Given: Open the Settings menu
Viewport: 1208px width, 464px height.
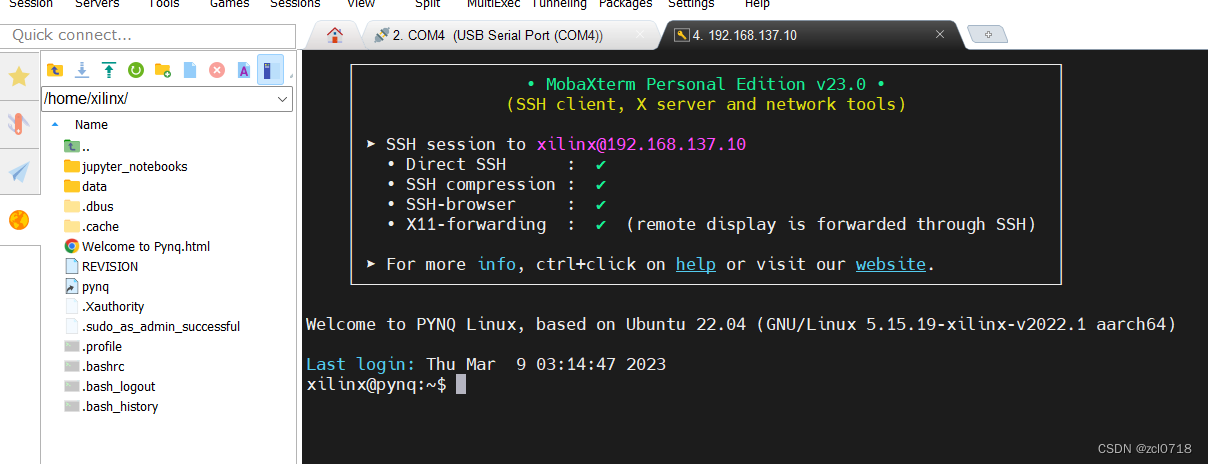Looking at the screenshot, I should (x=691, y=4).
